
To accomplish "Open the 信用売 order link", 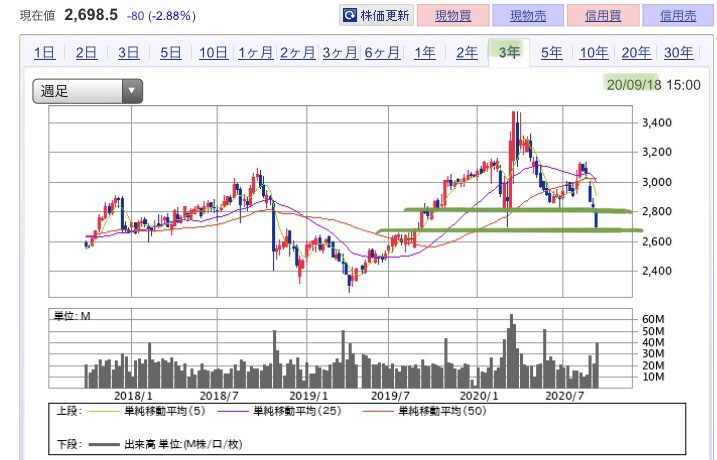I will (678, 16).
